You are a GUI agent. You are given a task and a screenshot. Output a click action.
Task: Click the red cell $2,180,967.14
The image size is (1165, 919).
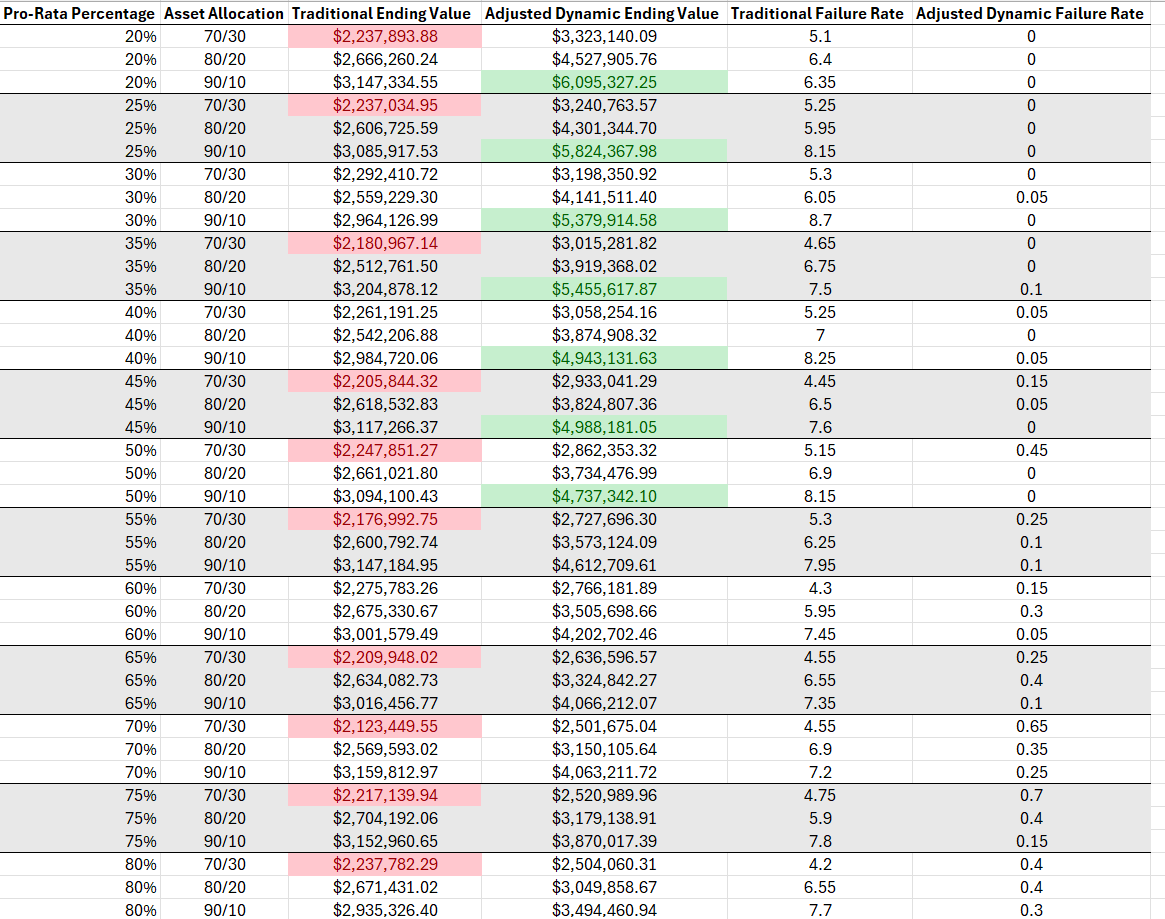coord(384,244)
